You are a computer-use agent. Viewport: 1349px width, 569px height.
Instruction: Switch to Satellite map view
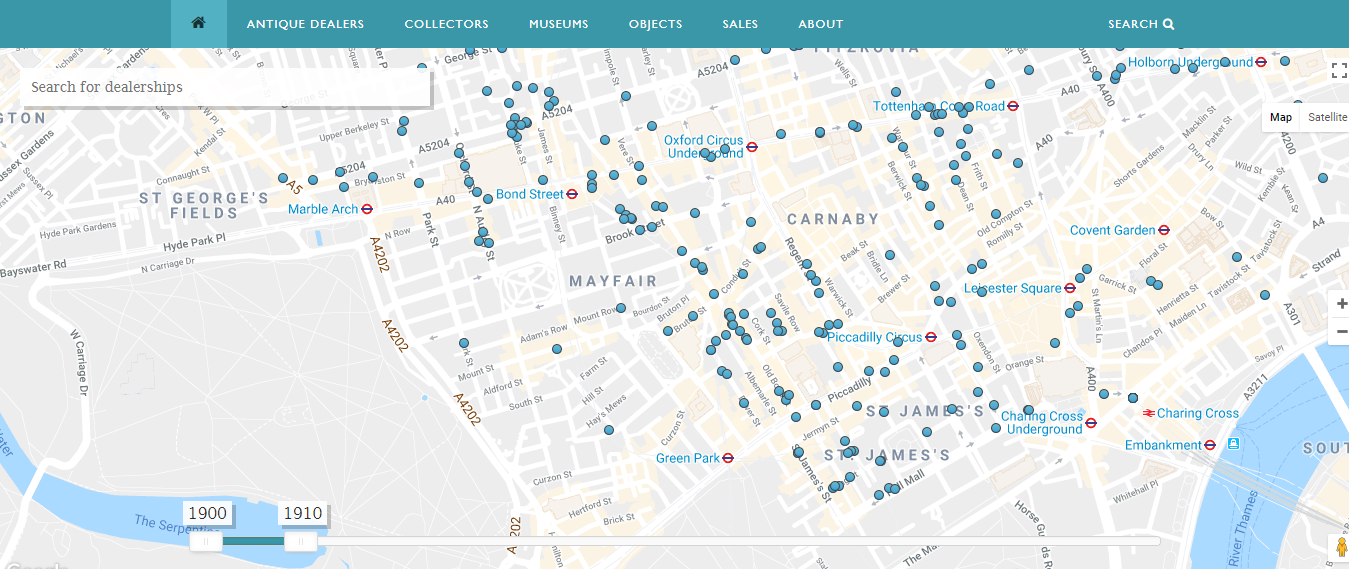point(1327,117)
